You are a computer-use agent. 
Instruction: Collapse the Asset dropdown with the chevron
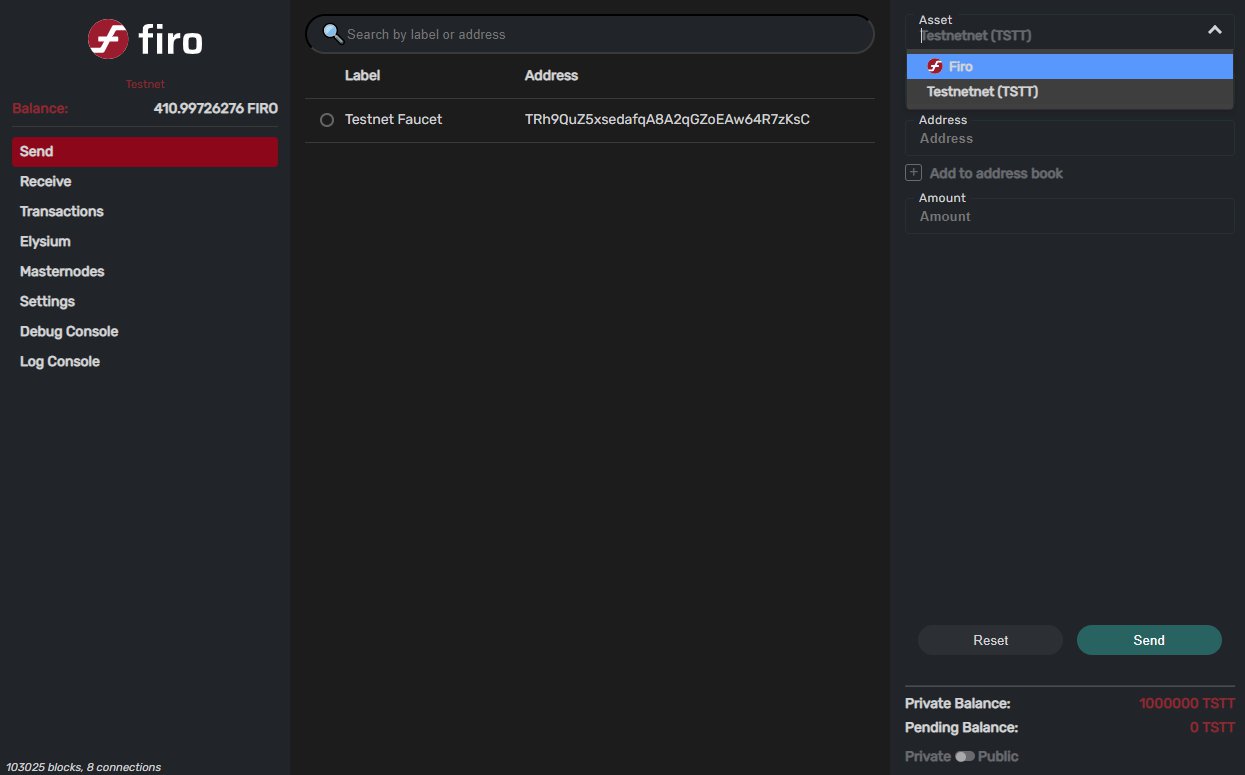[x=1215, y=30]
